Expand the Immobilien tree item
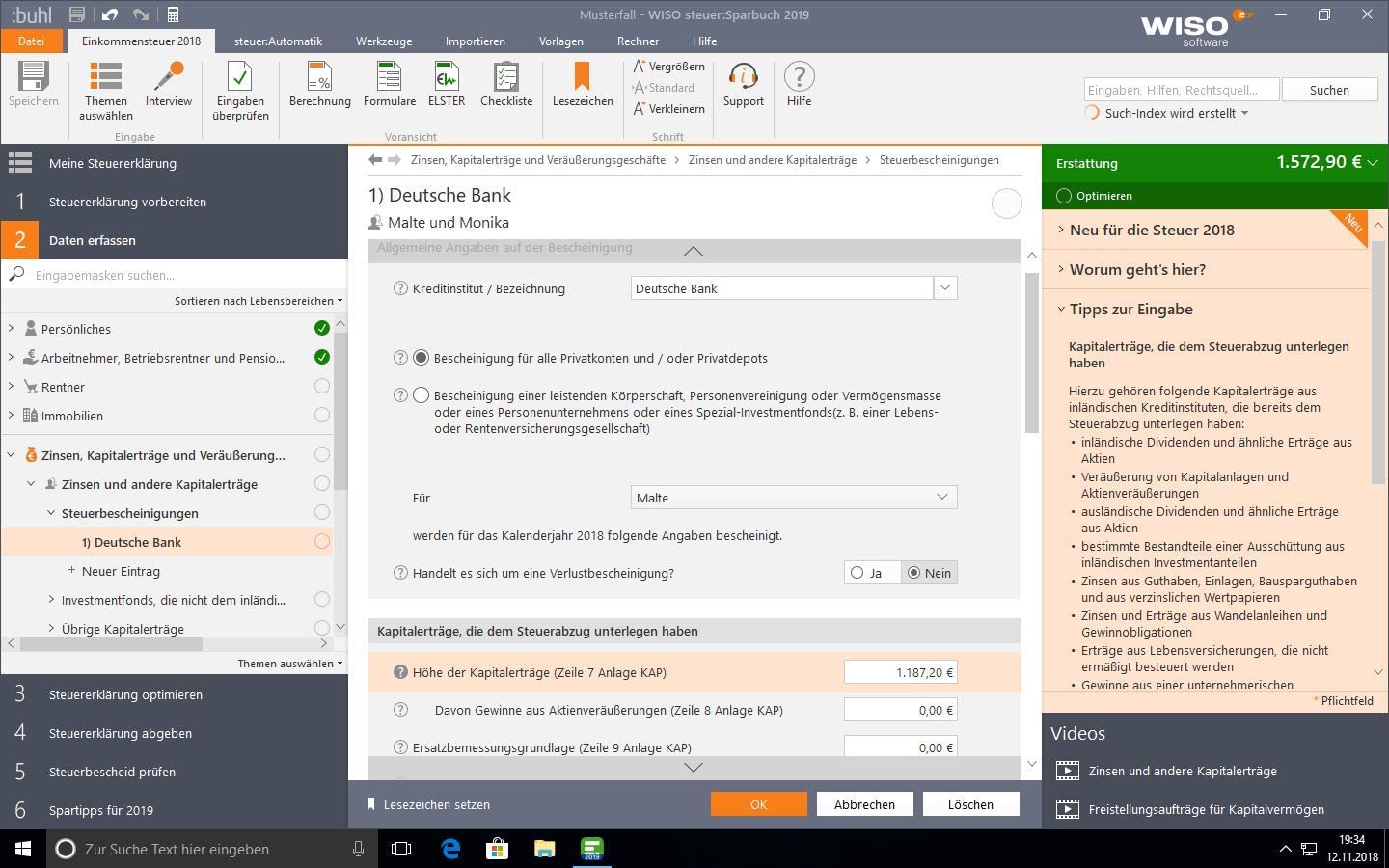1389x868 pixels. [11, 416]
